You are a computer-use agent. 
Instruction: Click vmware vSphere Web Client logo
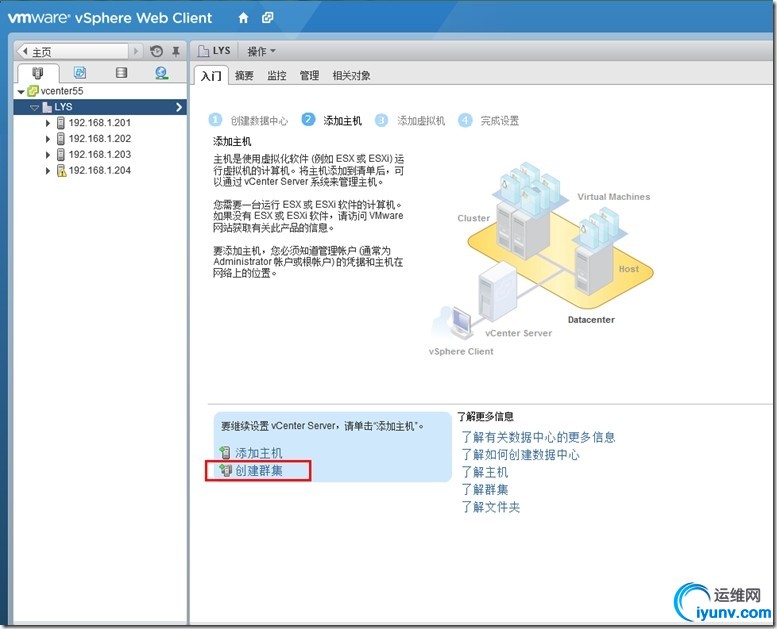click(x=110, y=18)
